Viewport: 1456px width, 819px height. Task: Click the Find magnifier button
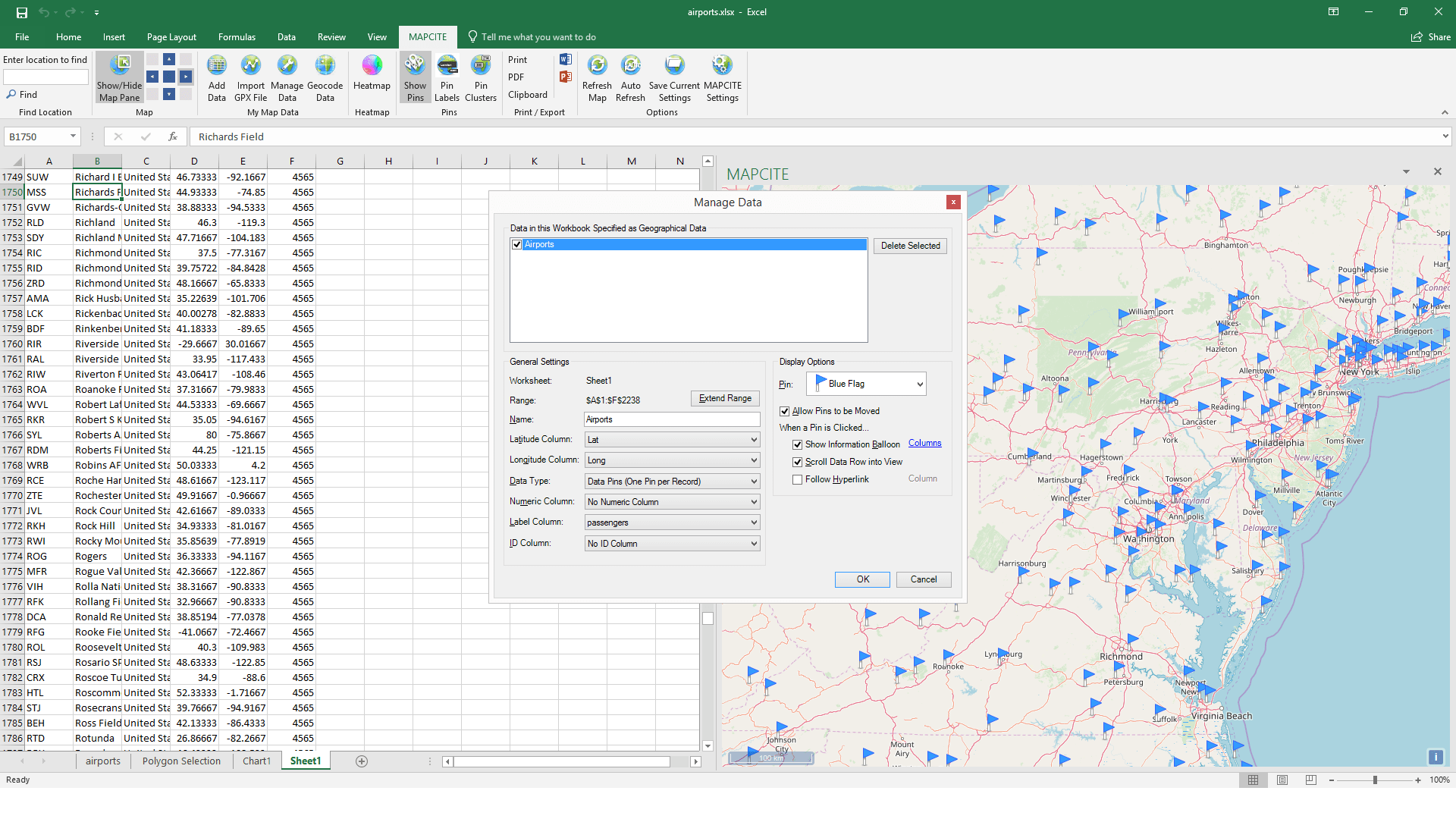(22, 95)
